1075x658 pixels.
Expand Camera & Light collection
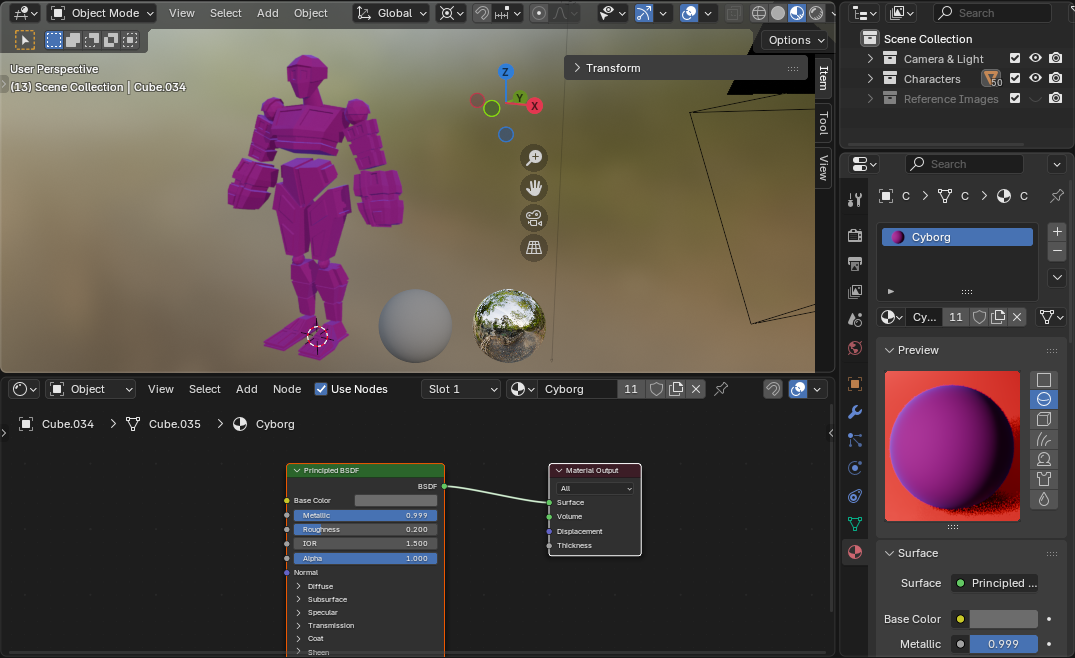870,59
